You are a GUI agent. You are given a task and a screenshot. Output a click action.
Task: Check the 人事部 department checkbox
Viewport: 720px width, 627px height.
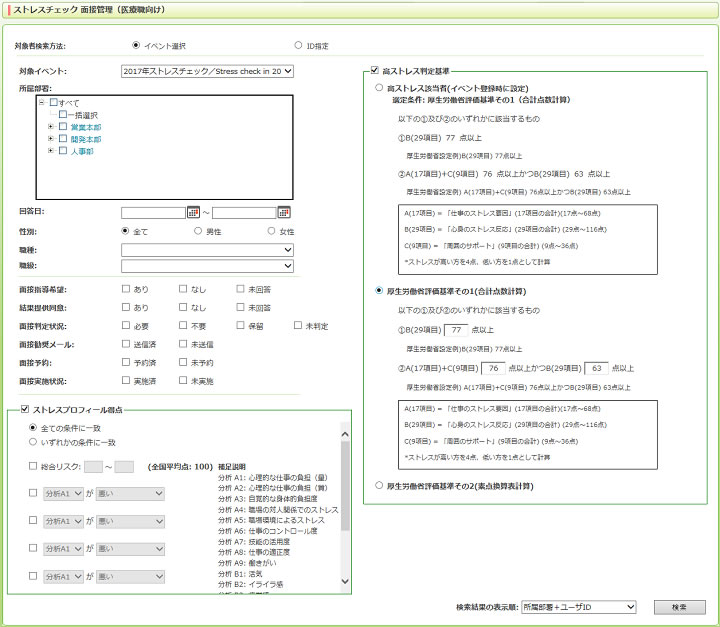pos(63,150)
